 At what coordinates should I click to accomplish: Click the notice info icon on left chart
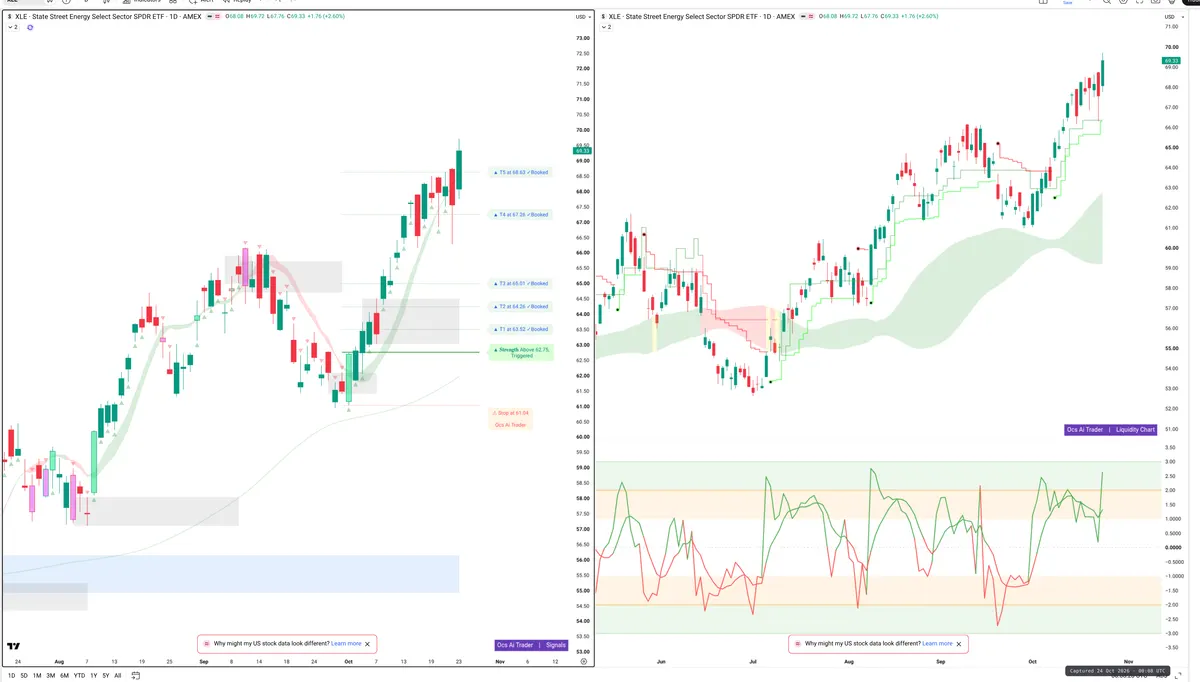tap(207, 644)
